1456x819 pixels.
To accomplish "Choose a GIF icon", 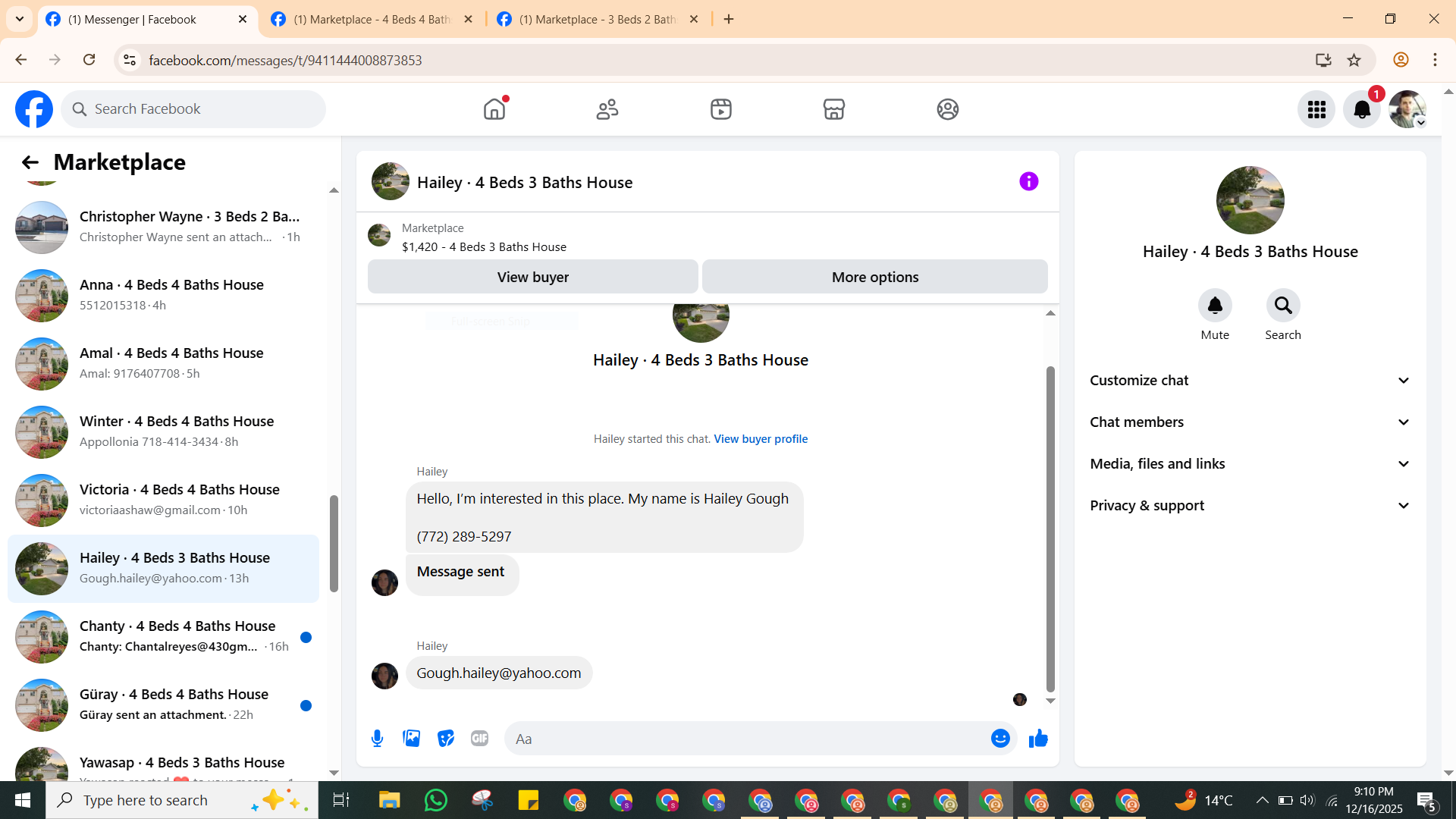I will (x=479, y=739).
